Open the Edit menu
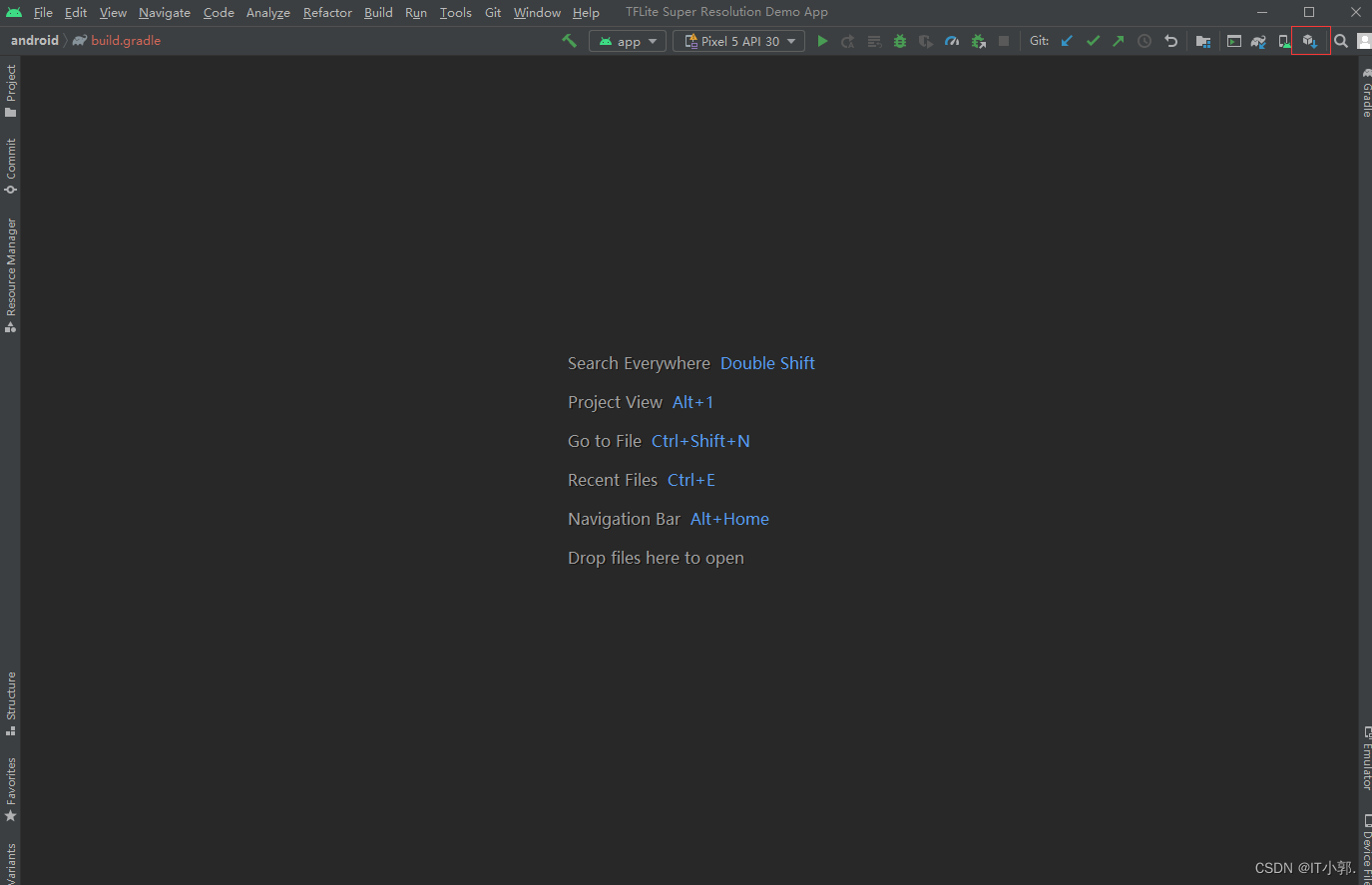Screen dimensions: 1372x885 tap(76, 13)
